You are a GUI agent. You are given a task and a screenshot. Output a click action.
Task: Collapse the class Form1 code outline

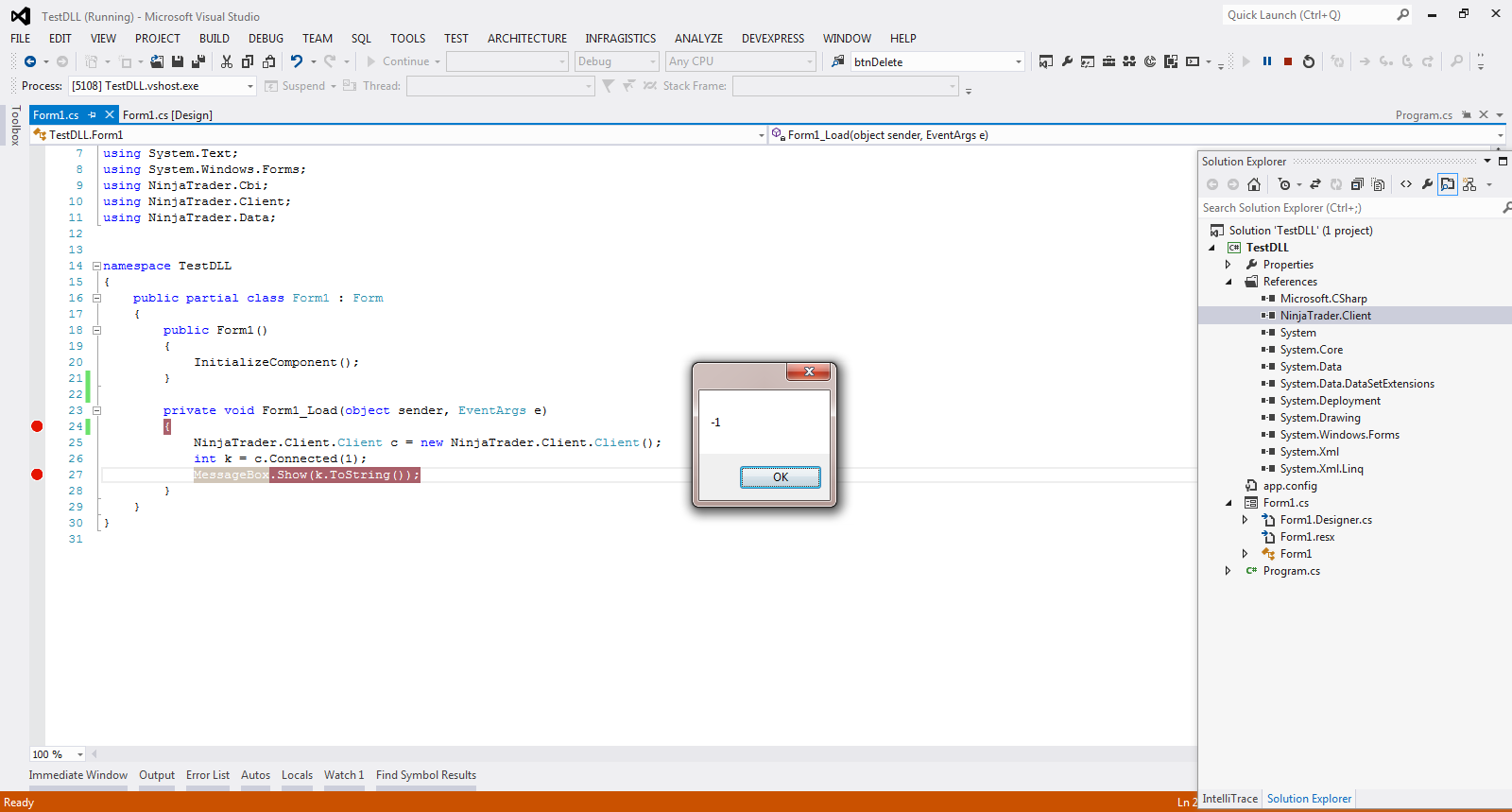[x=96, y=298]
